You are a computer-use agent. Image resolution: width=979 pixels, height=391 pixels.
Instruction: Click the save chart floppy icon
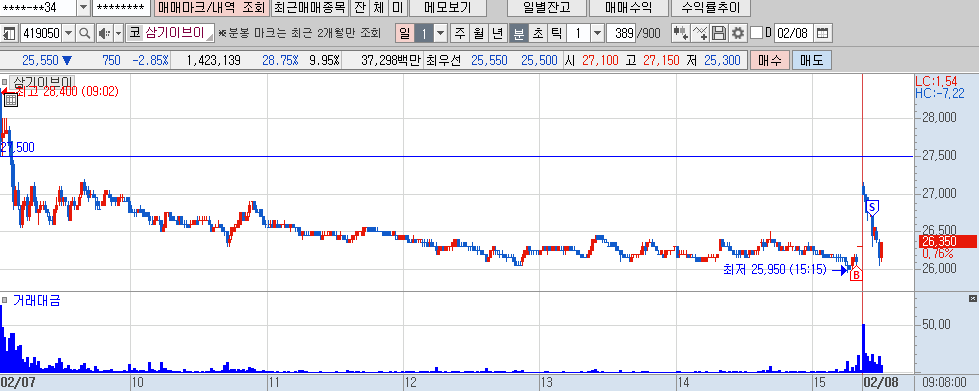point(719,33)
